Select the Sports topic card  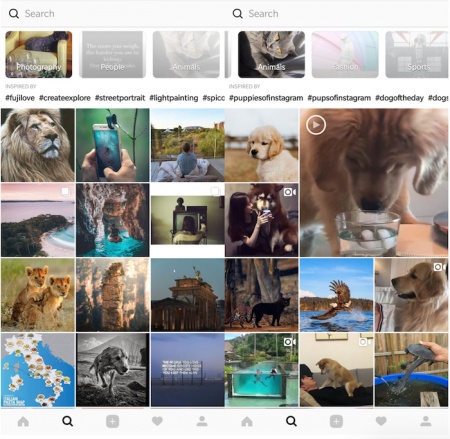(417, 54)
